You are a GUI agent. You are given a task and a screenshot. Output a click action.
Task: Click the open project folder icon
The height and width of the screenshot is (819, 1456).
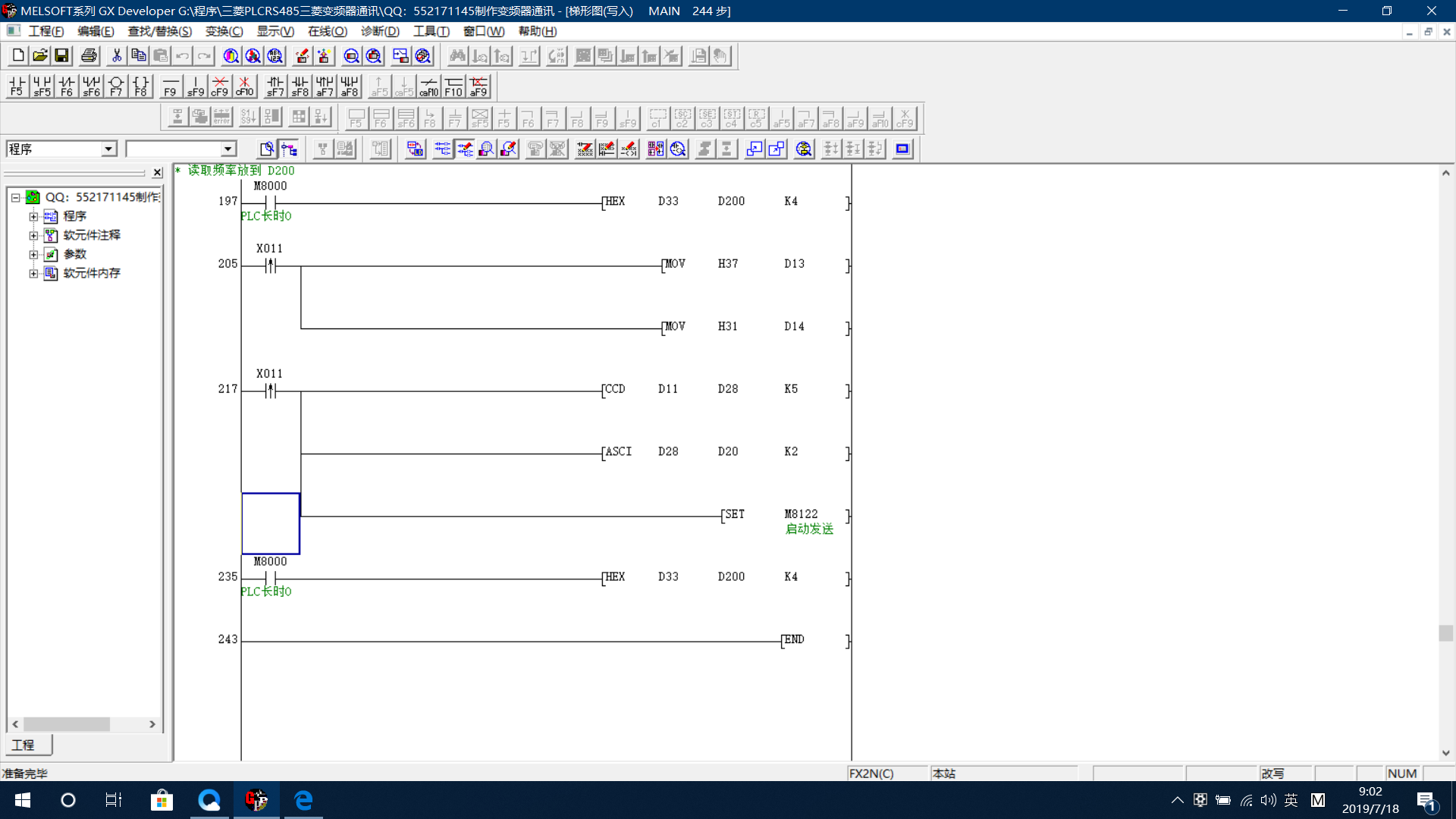pos(40,55)
